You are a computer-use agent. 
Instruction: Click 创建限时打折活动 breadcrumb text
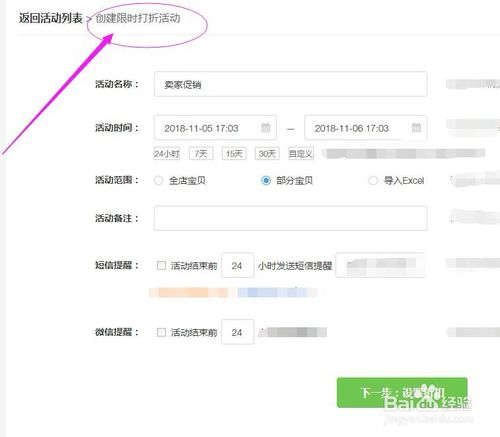click(138, 18)
